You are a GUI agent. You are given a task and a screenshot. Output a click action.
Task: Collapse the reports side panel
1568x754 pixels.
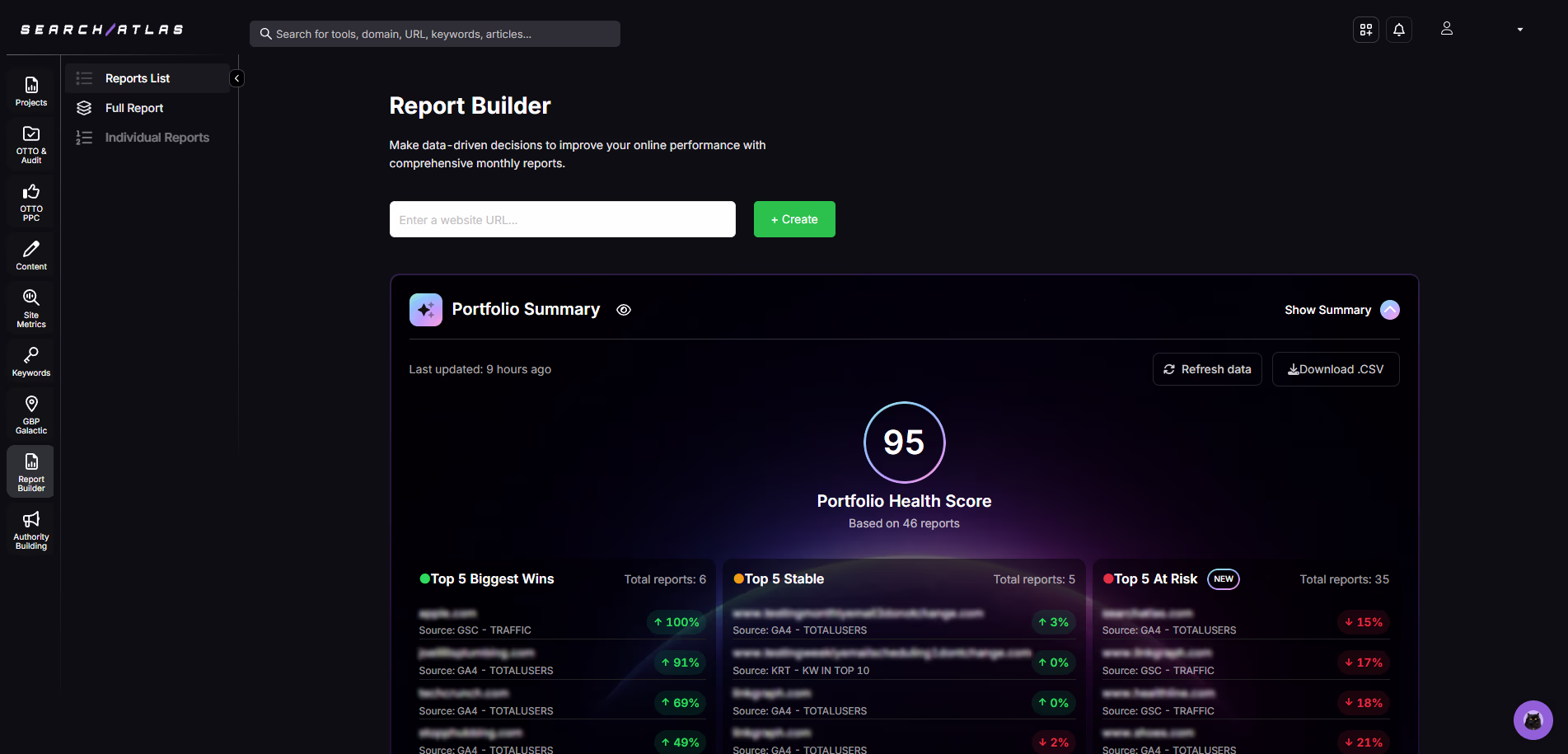pyautogui.click(x=237, y=78)
